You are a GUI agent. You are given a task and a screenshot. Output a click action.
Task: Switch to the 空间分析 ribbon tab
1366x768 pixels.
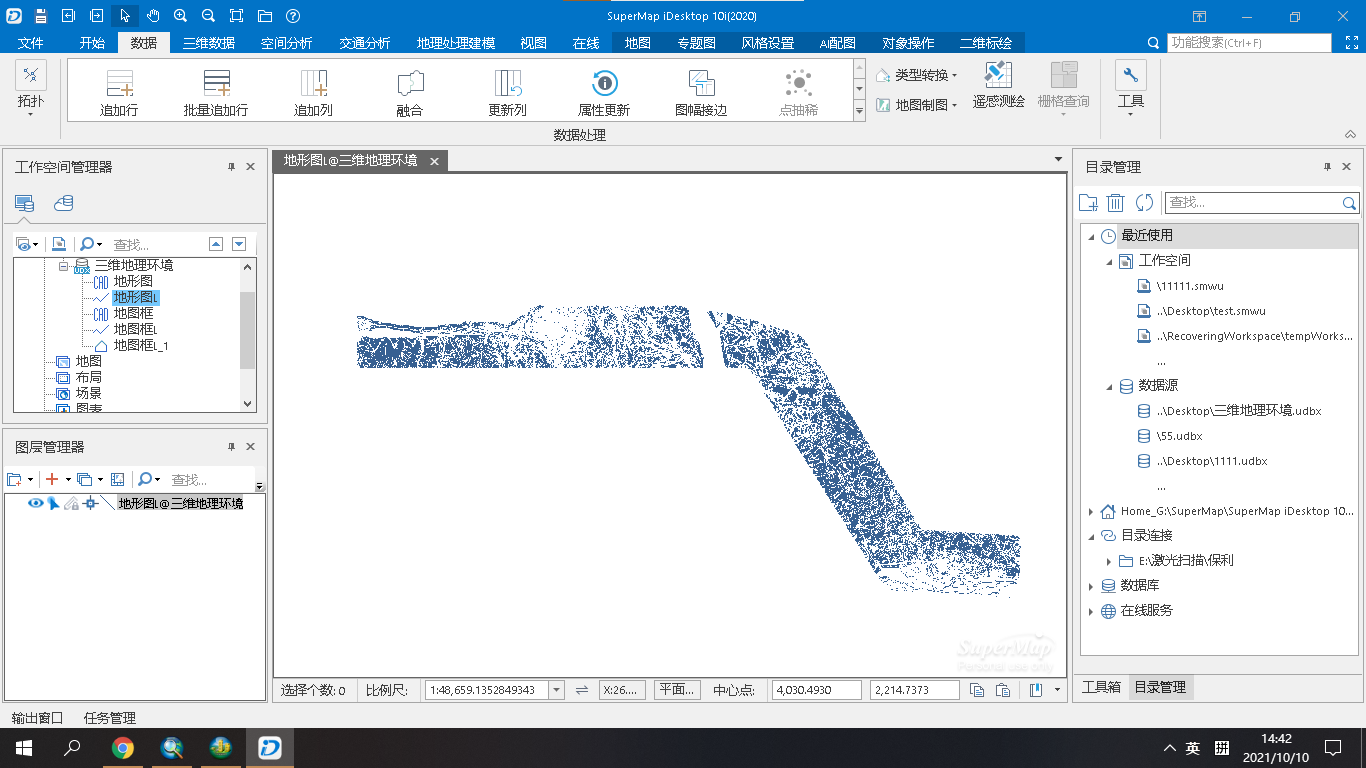point(286,43)
